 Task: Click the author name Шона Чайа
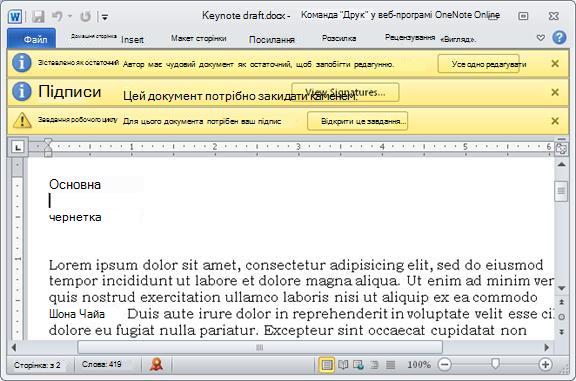click(x=77, y=314)
